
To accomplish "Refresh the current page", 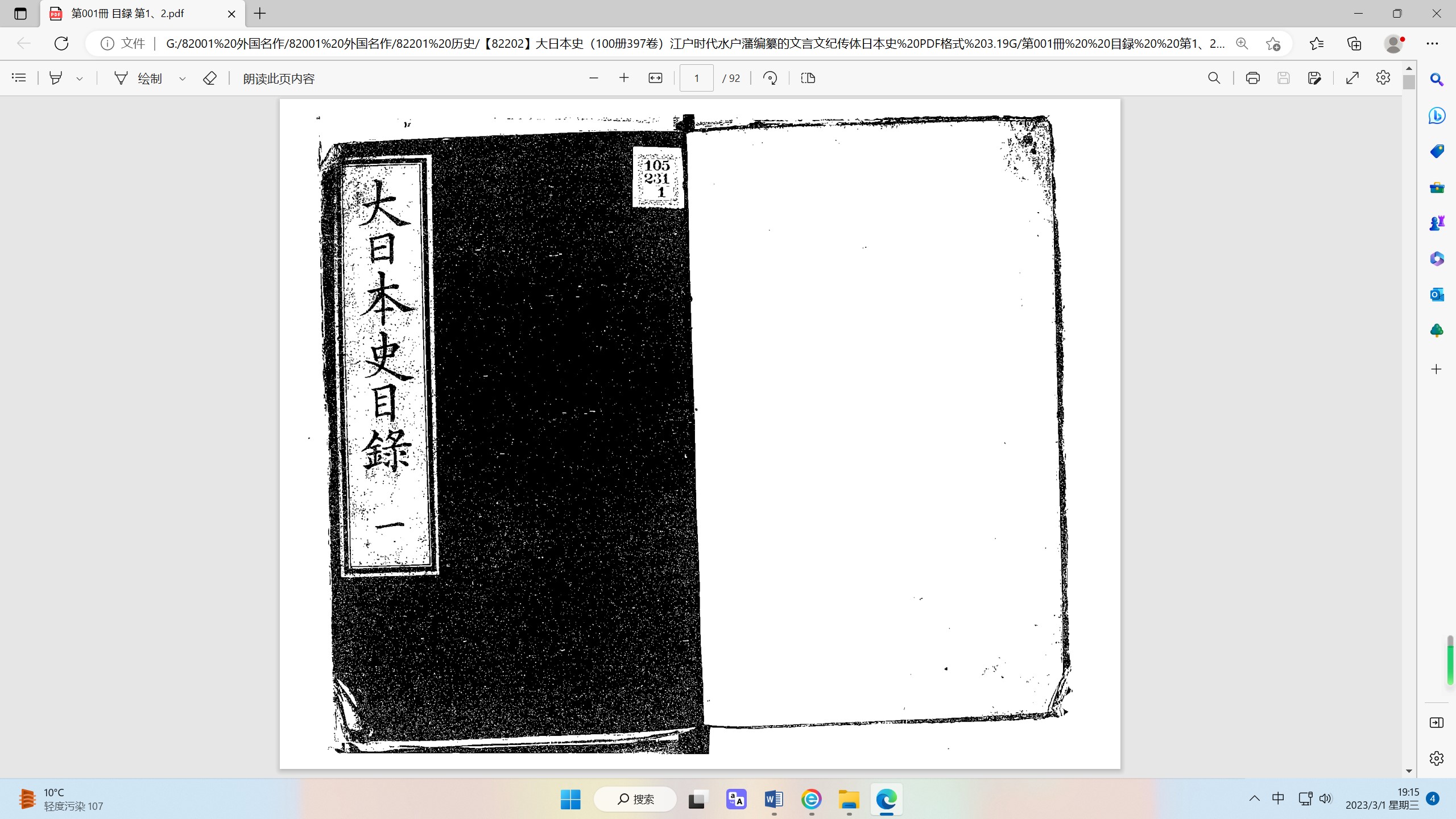I will tap(61, 43).
